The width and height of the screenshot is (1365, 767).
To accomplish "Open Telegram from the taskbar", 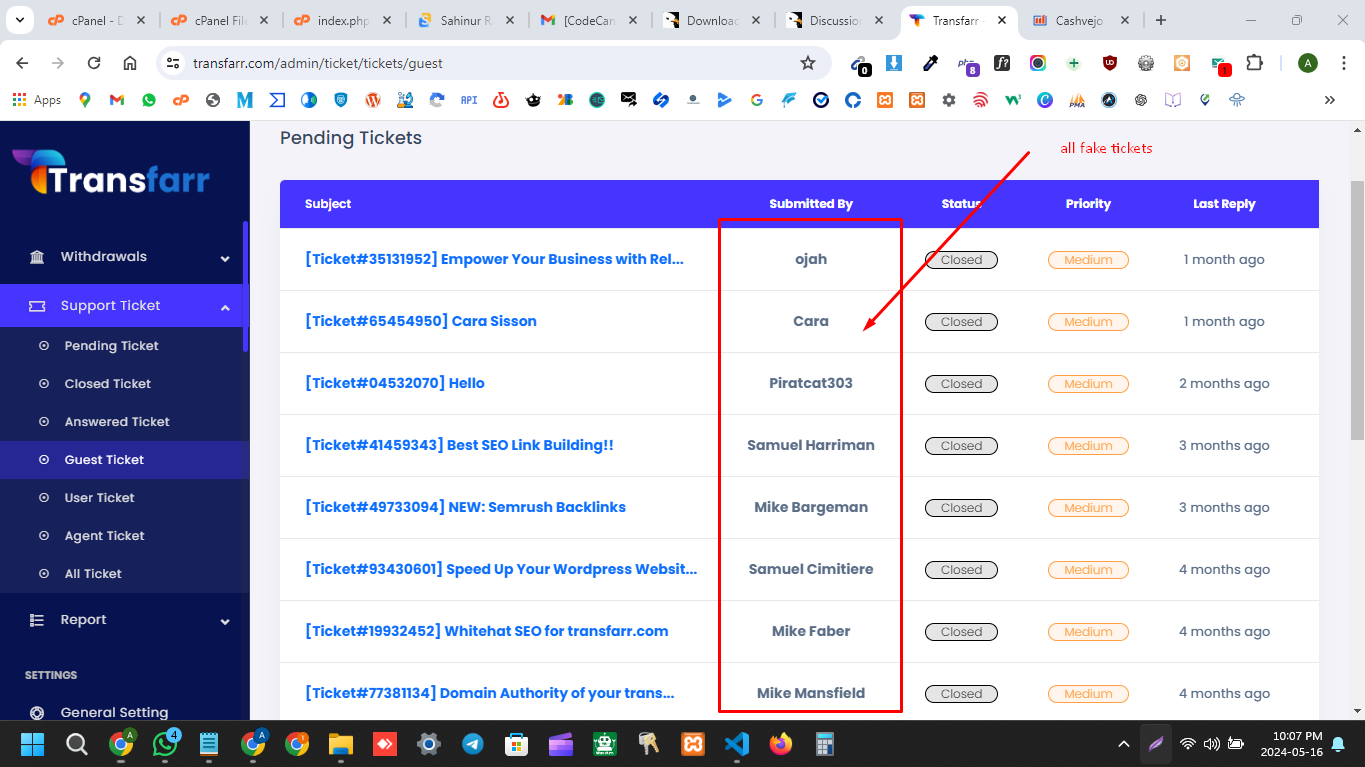I will click(x=473, y=744).
